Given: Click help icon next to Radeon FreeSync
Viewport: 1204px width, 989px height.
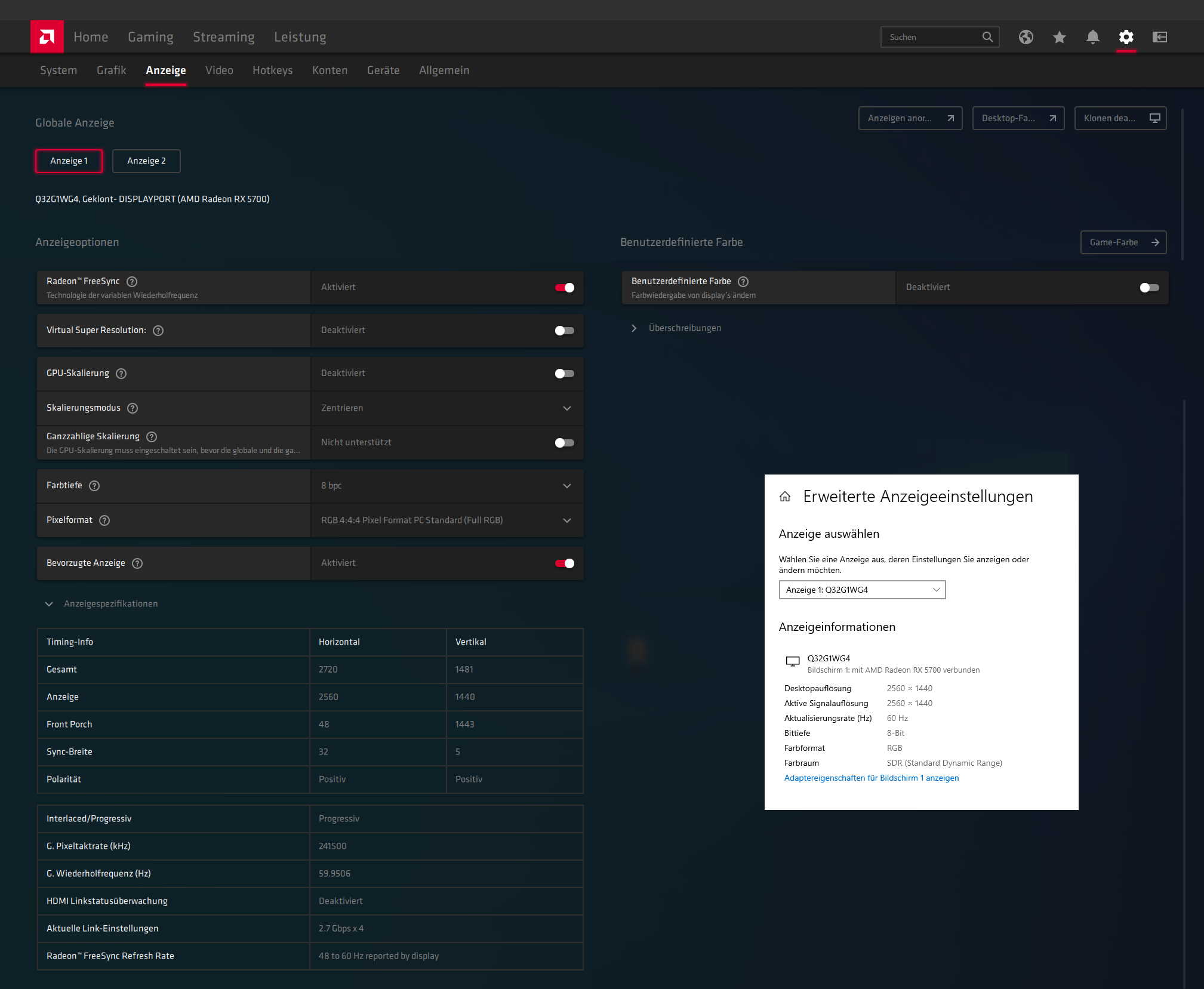Looking at the screenshot, I should (132, 282).
